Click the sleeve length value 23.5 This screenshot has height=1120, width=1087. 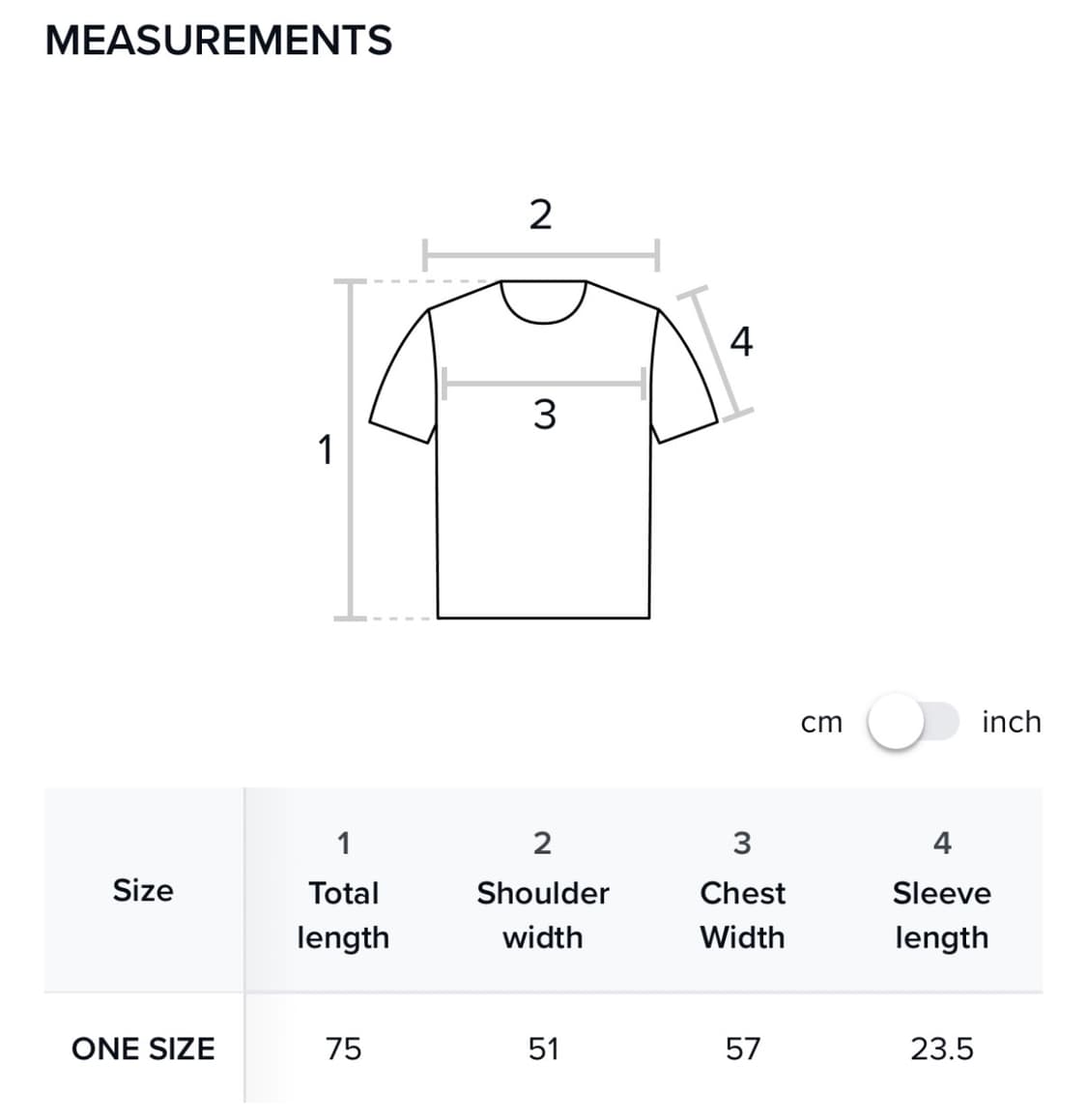(x=942, y=1048)
